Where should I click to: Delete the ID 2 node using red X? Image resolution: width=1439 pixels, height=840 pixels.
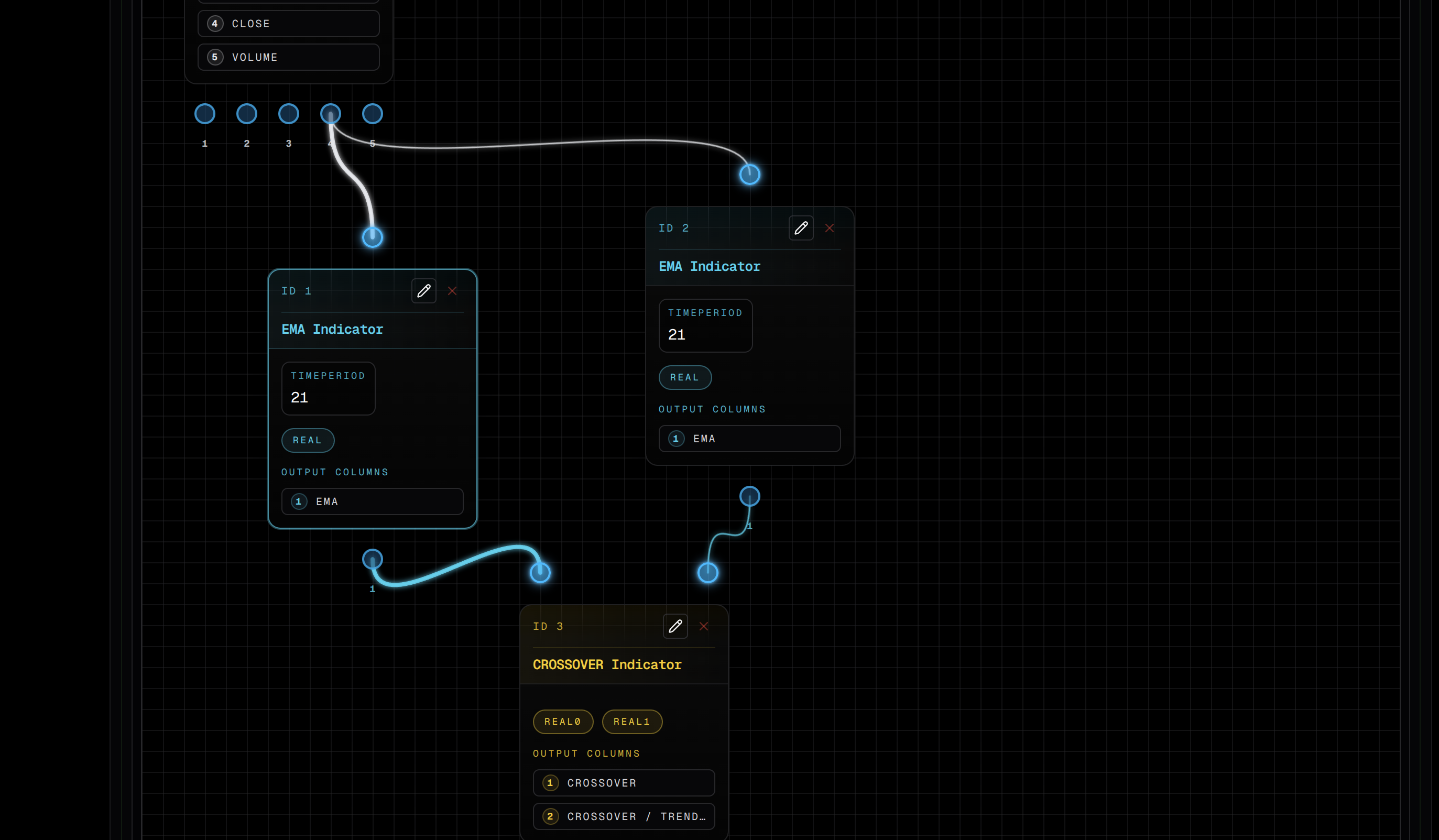click(x=830, y=228)
